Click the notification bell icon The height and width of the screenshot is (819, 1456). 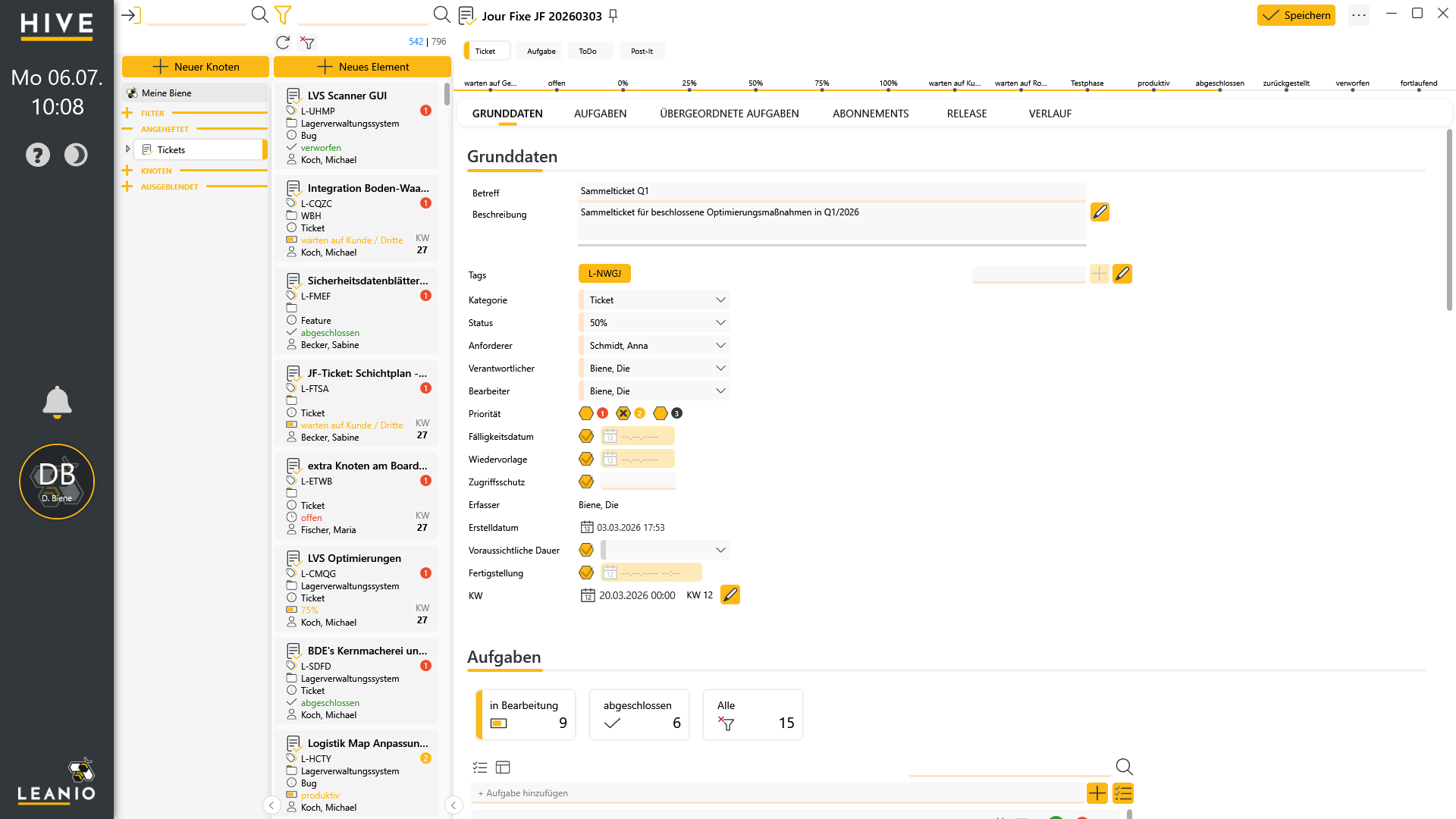tap(57, 402)
